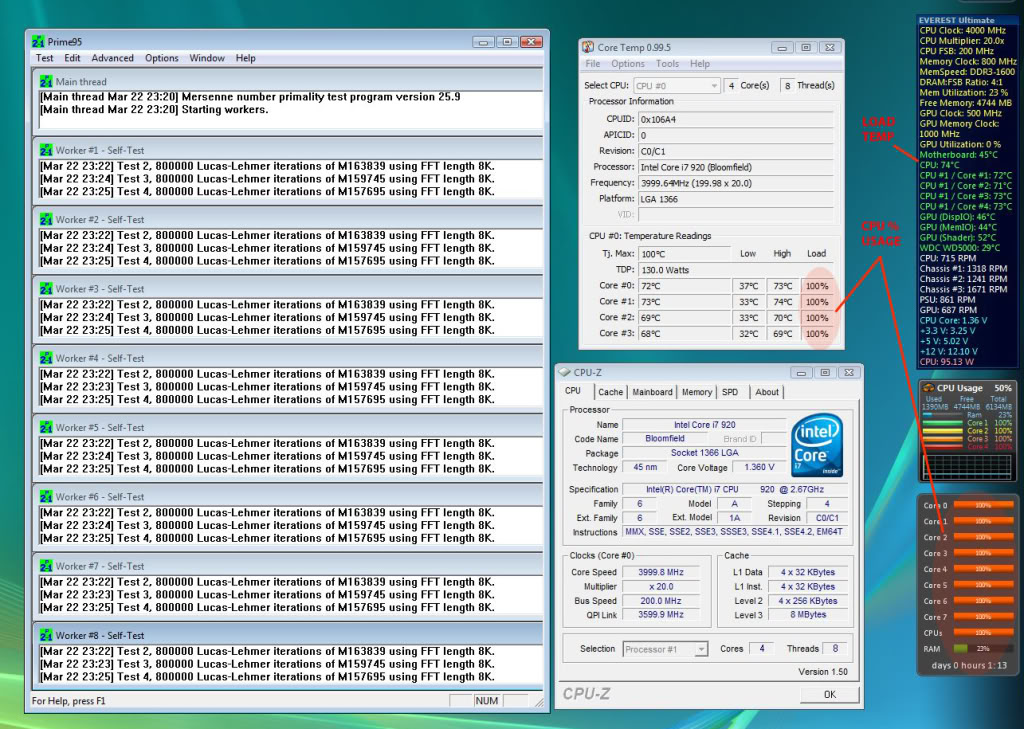Click the NUM indicator in Prime95 status bar
Screen dimensions: 1024x729
click(x=487, y=701)
